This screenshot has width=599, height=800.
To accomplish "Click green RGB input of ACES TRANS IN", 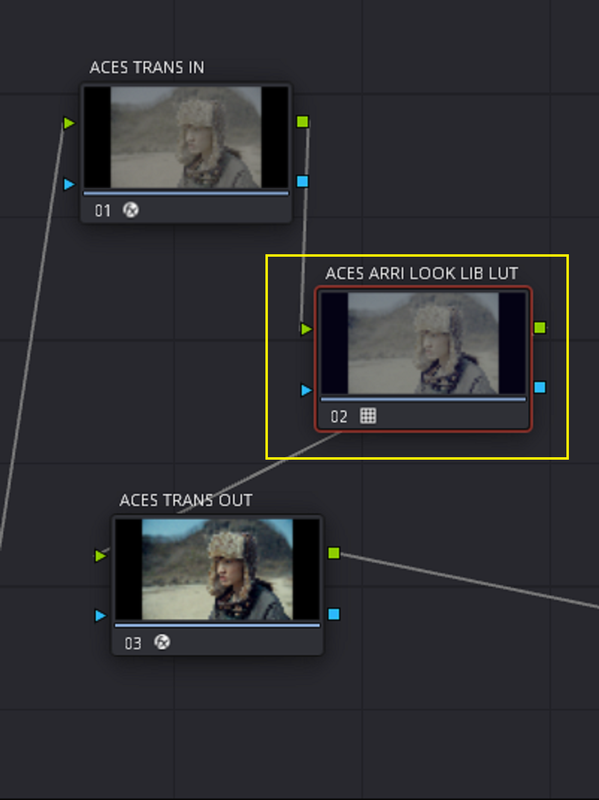I will 69,123.
